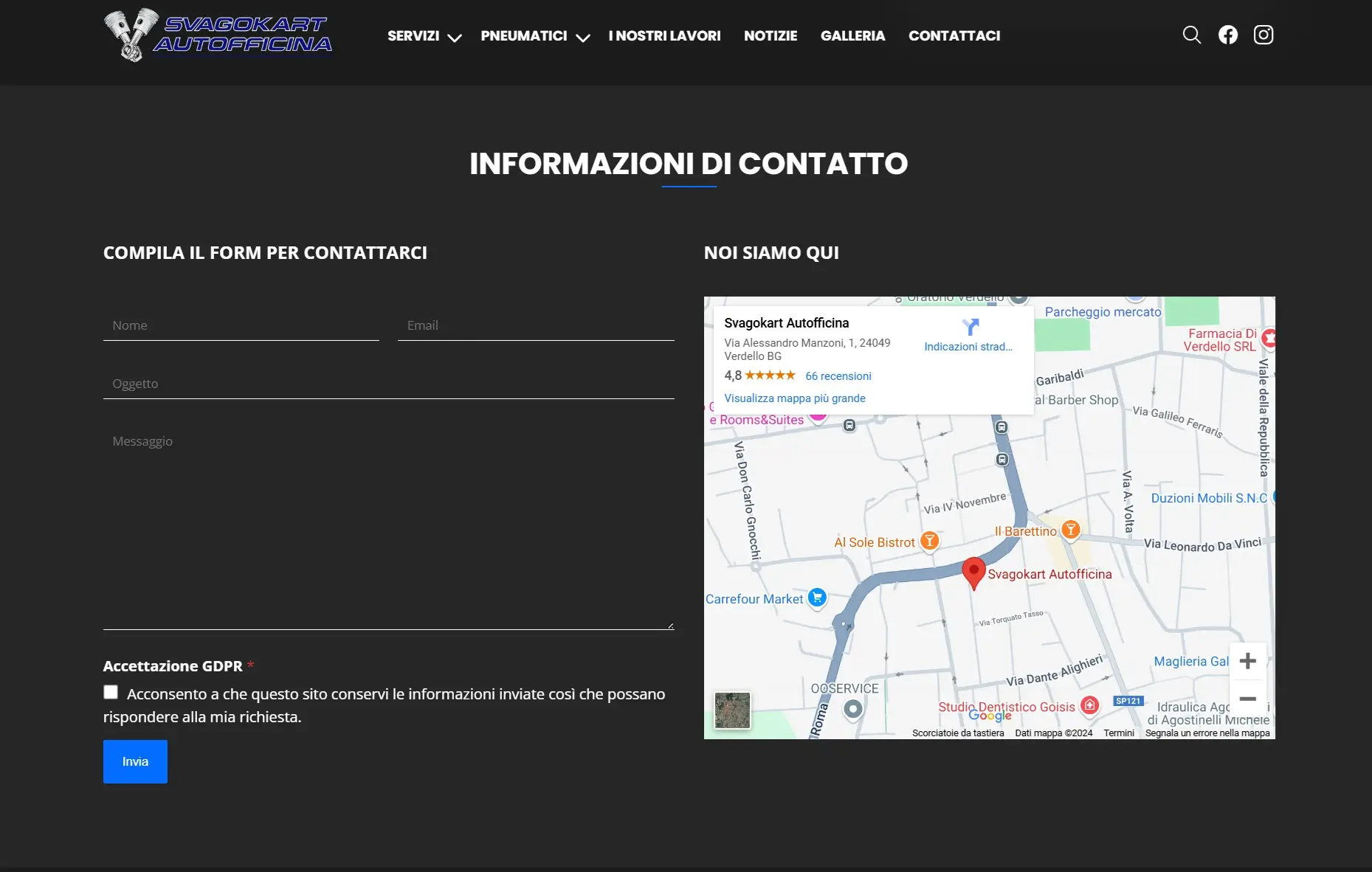Open the 66 recensioni link
The image size is (1372, 872).
[x=838, y=376]
